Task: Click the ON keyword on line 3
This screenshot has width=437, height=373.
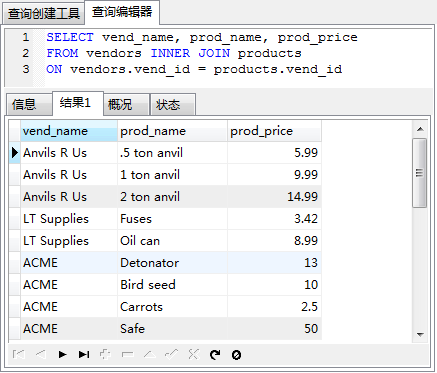Action: (54, 69)
